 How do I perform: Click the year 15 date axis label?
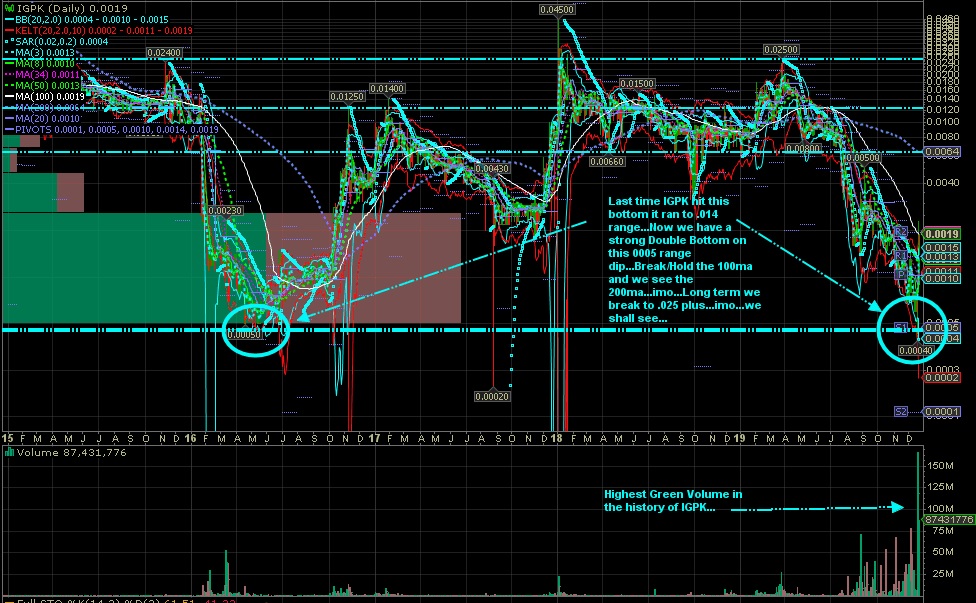7,438
